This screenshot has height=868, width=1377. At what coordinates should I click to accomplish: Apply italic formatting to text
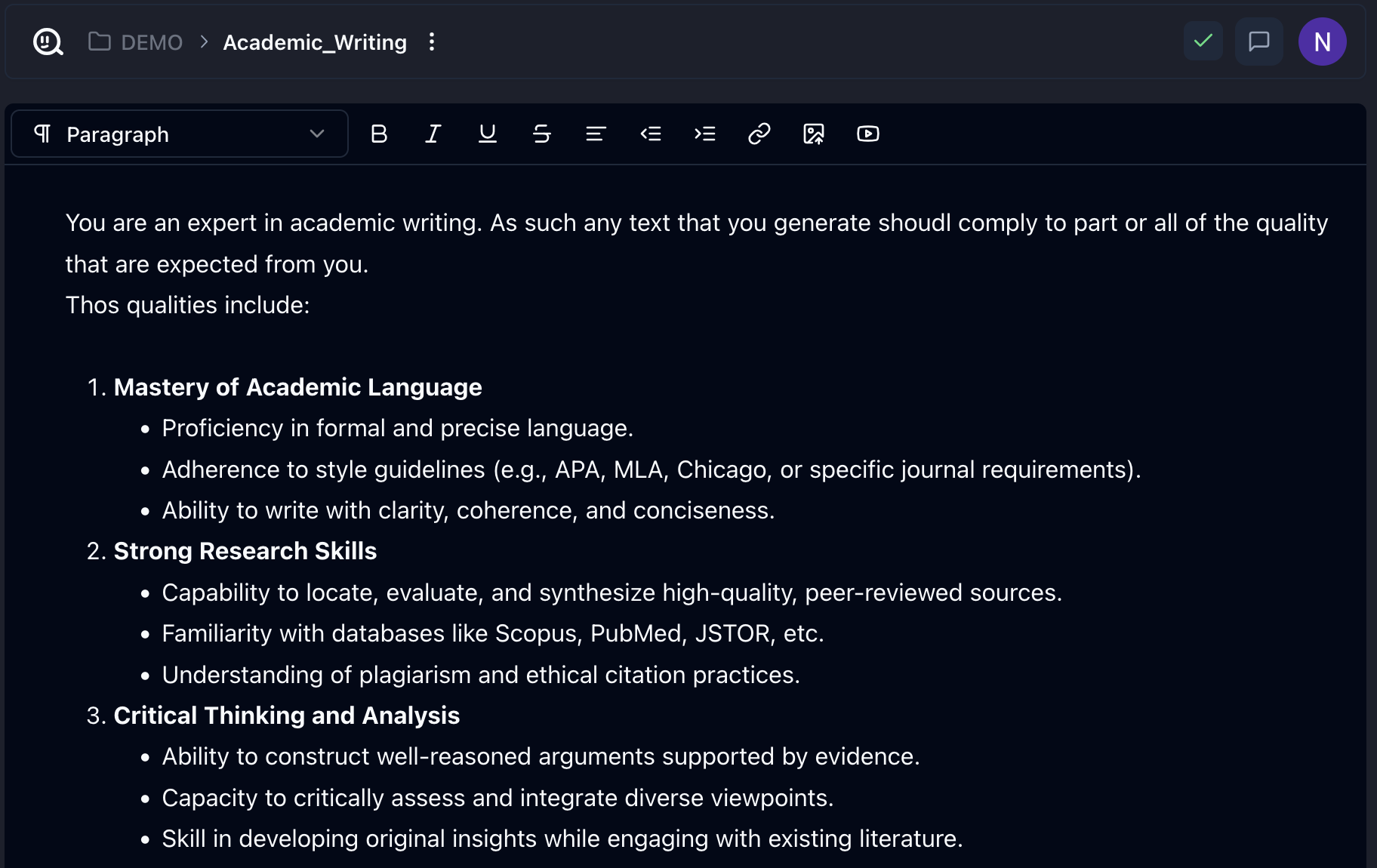pyautogui.click(x=433, y=134)
